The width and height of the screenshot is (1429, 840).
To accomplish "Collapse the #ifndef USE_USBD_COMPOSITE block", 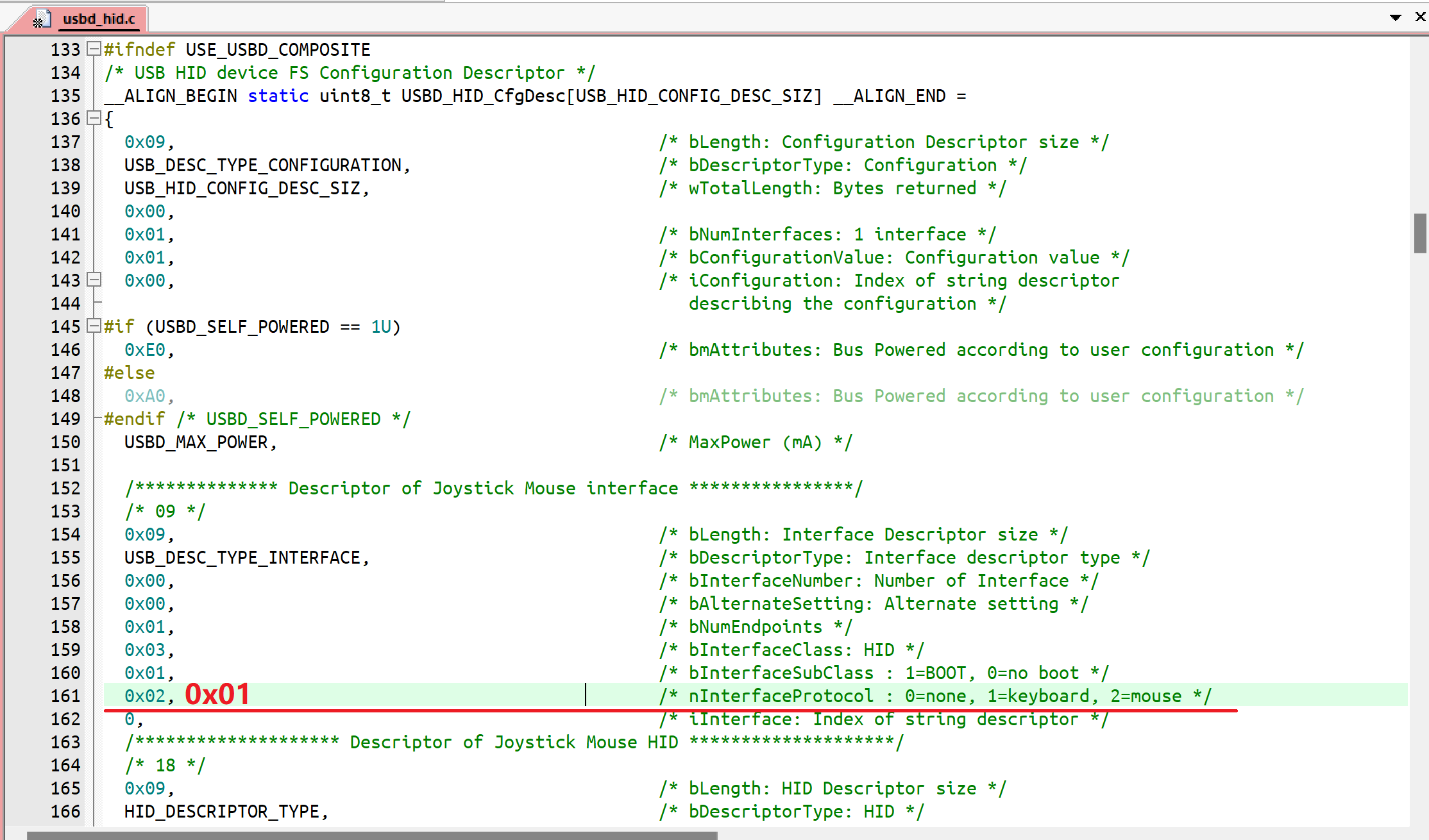I will (x=94, y=49).
